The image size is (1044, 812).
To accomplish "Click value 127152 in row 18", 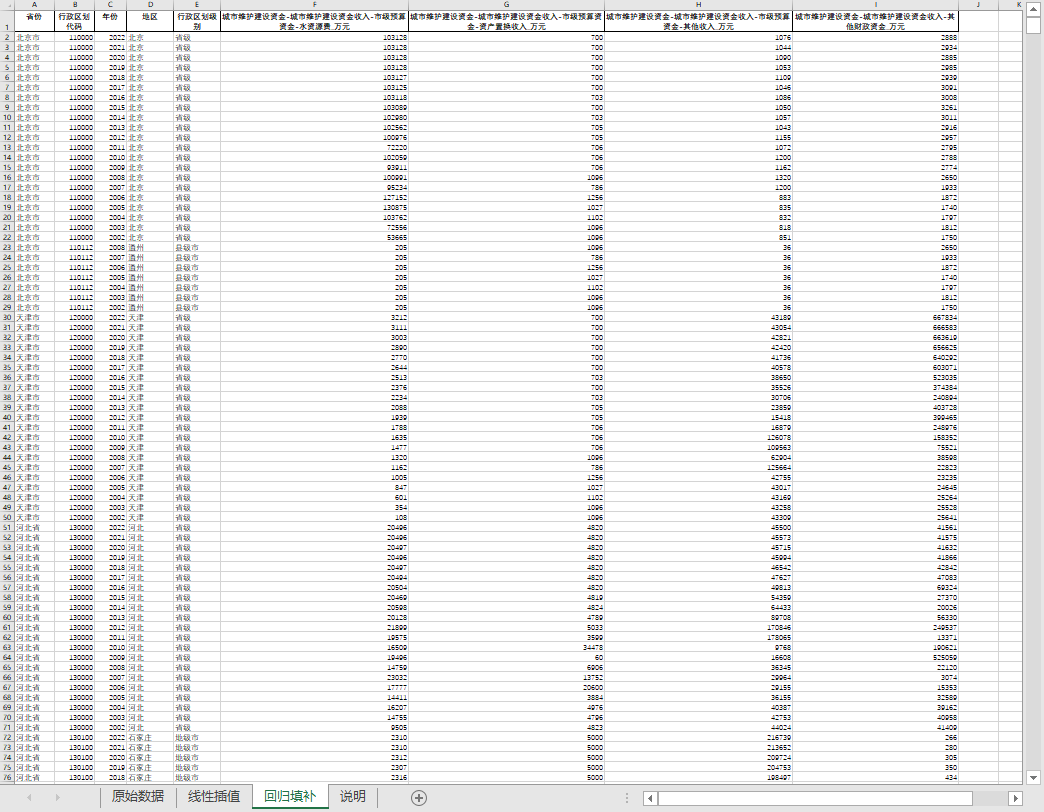I will click(314, 198).
